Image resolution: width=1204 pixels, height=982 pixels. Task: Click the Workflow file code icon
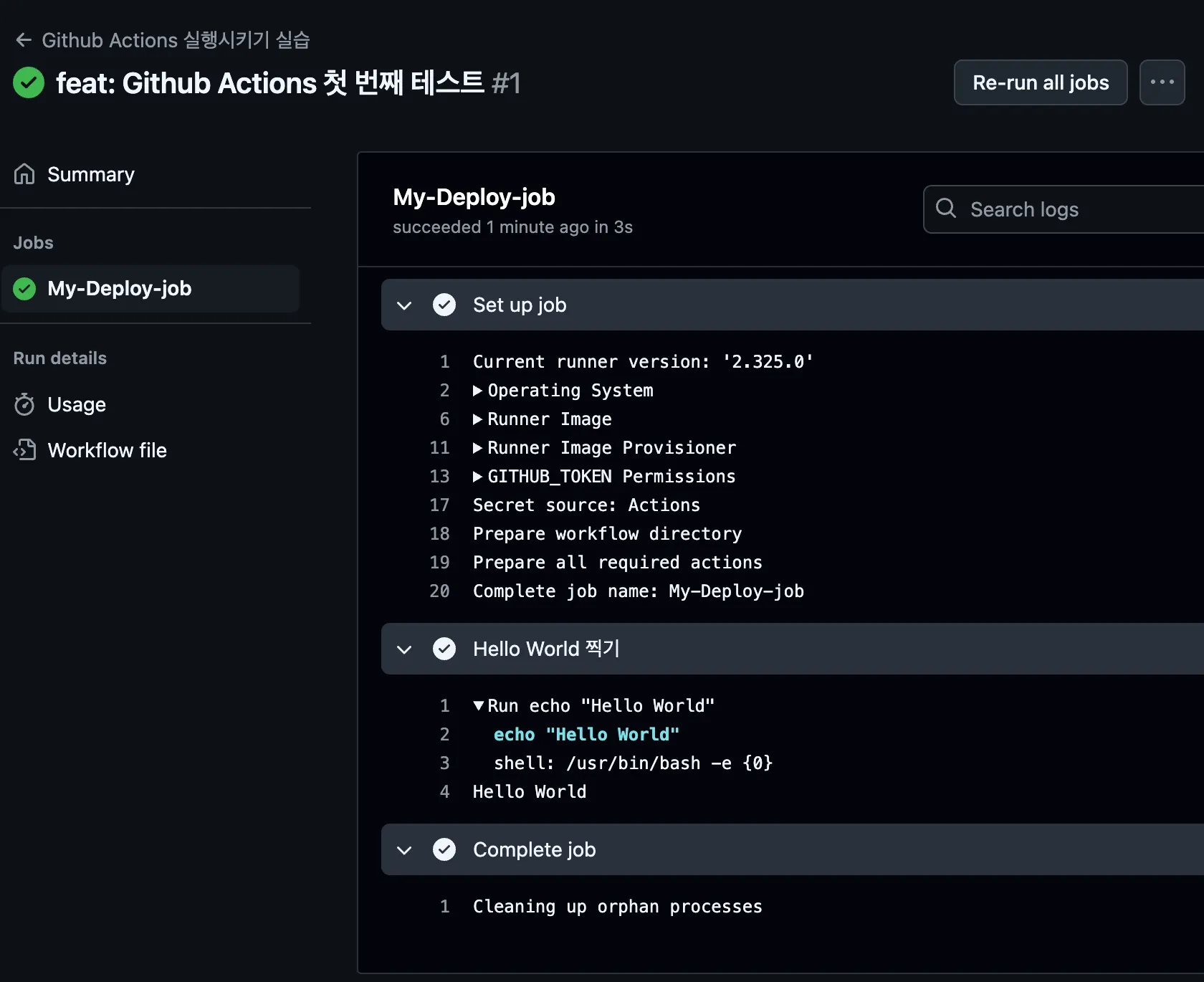(24, 450)
